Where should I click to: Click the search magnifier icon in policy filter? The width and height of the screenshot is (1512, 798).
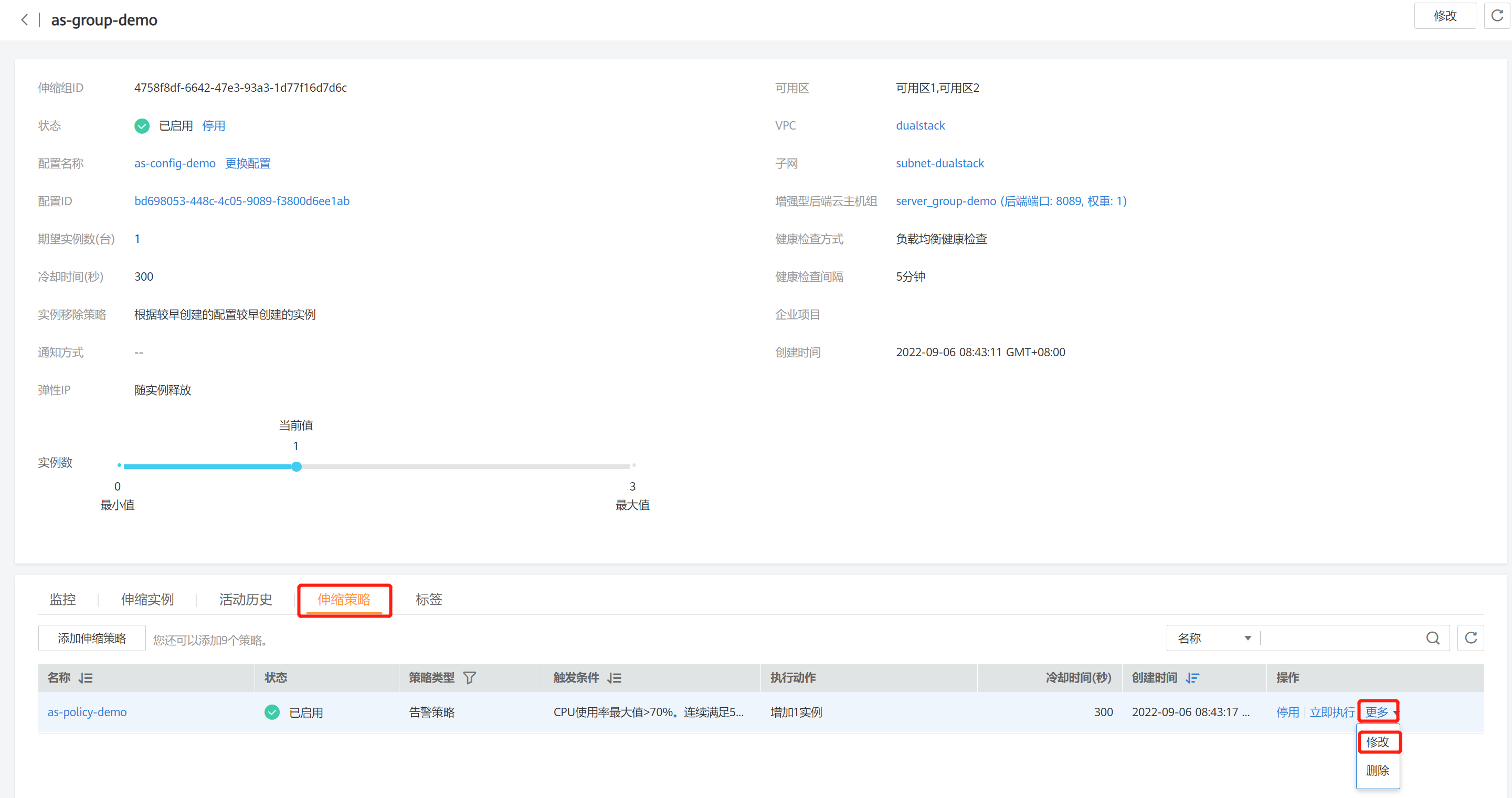click(1432, 639)
